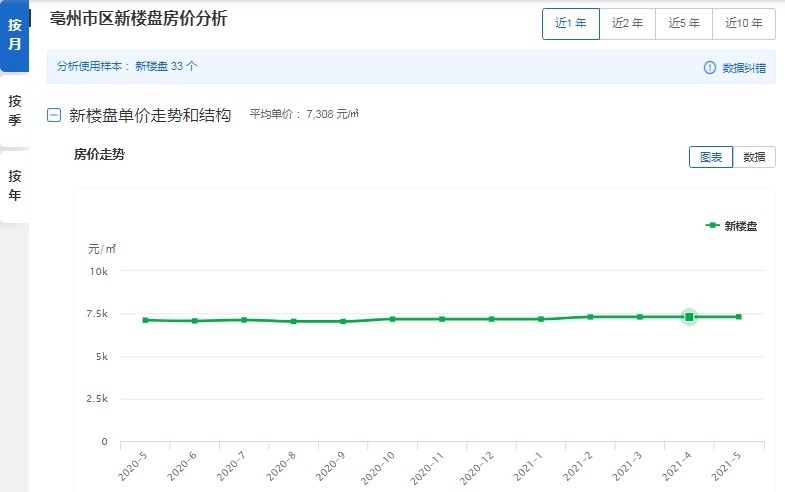Click the 2020-5 data point
This screenshot has height=492, width=785.
[145, 320]
